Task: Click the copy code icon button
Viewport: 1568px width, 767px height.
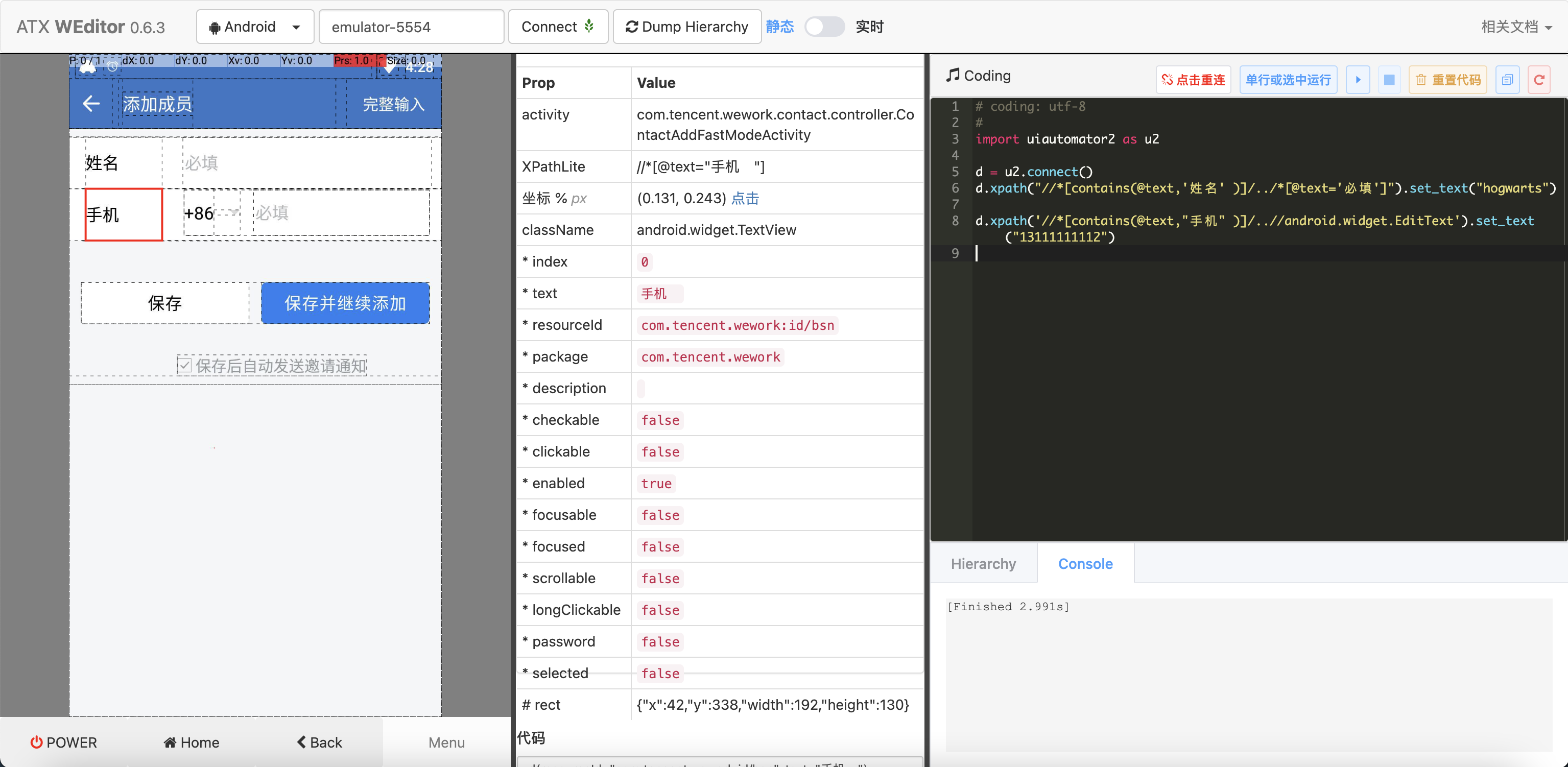Action: 1507,80
